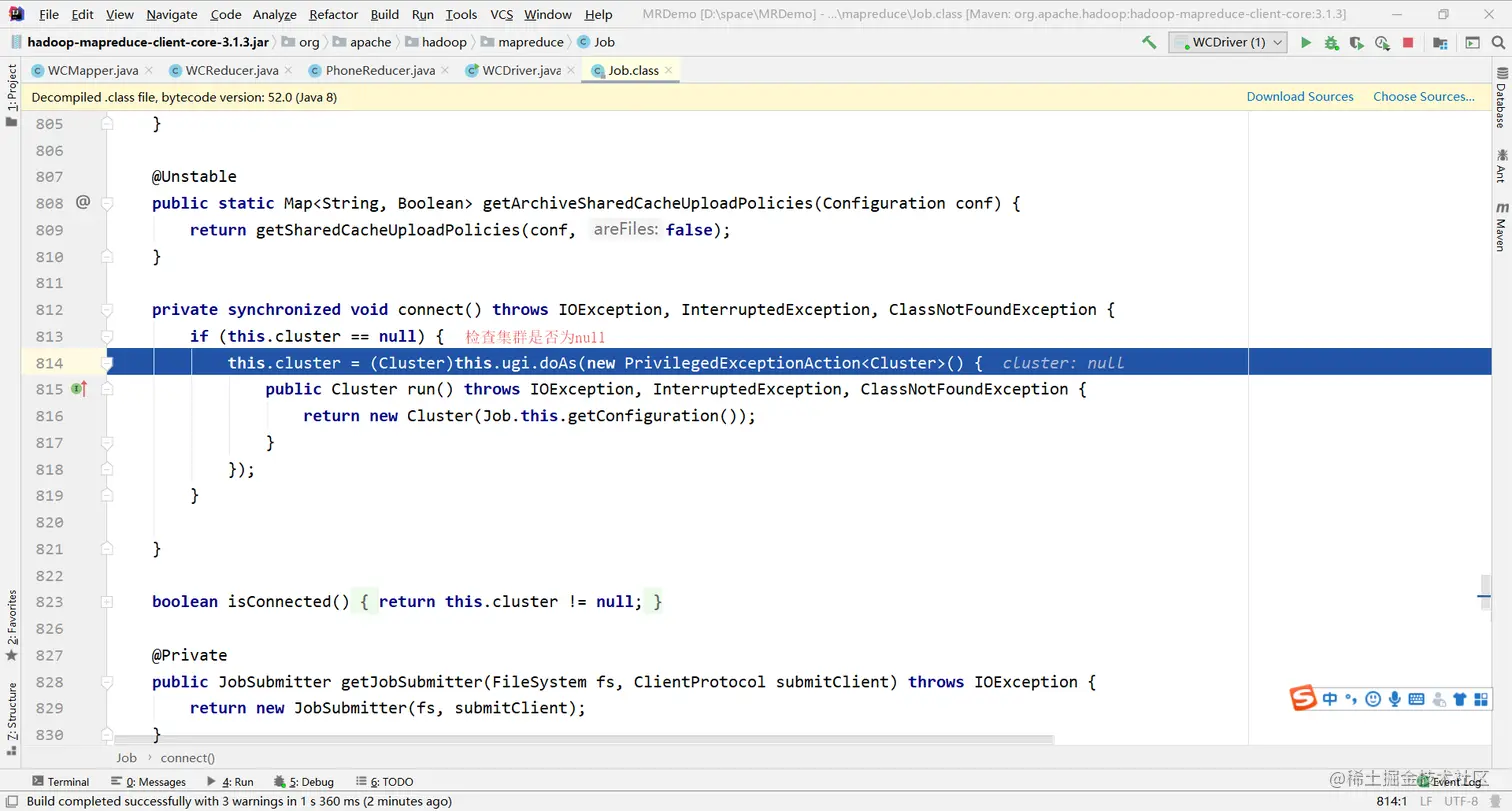Open the Sogou soft keyboard icon
Image resolution: width=1512 pixels, height=811 pixels.
point(1416,699)
